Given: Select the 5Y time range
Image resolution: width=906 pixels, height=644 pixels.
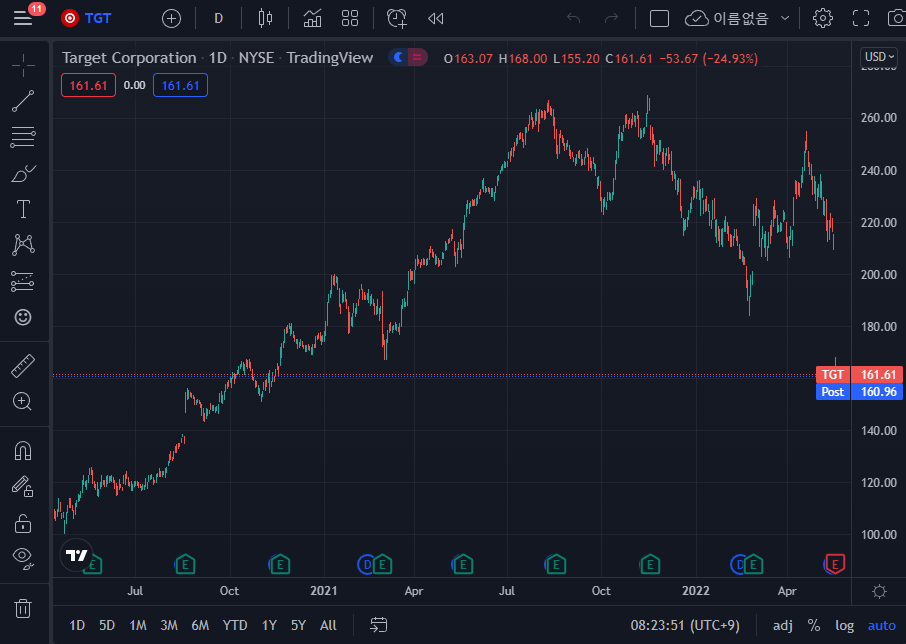Looking at the screenshot, I should pyautogui.click(x=298, y=625).
